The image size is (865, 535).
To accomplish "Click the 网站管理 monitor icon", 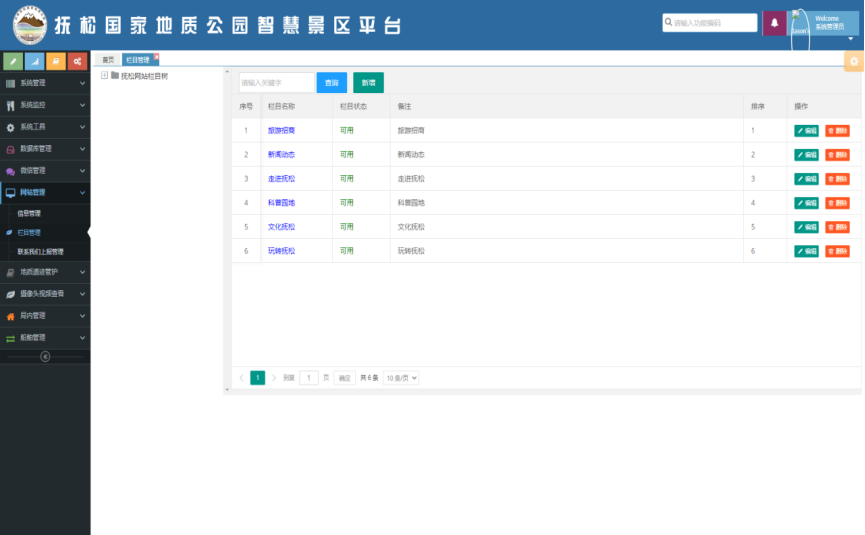I will (10, 193).
